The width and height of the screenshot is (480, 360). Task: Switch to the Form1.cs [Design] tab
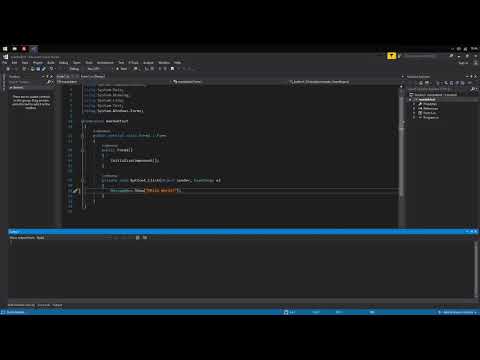[x=93, y=76]
